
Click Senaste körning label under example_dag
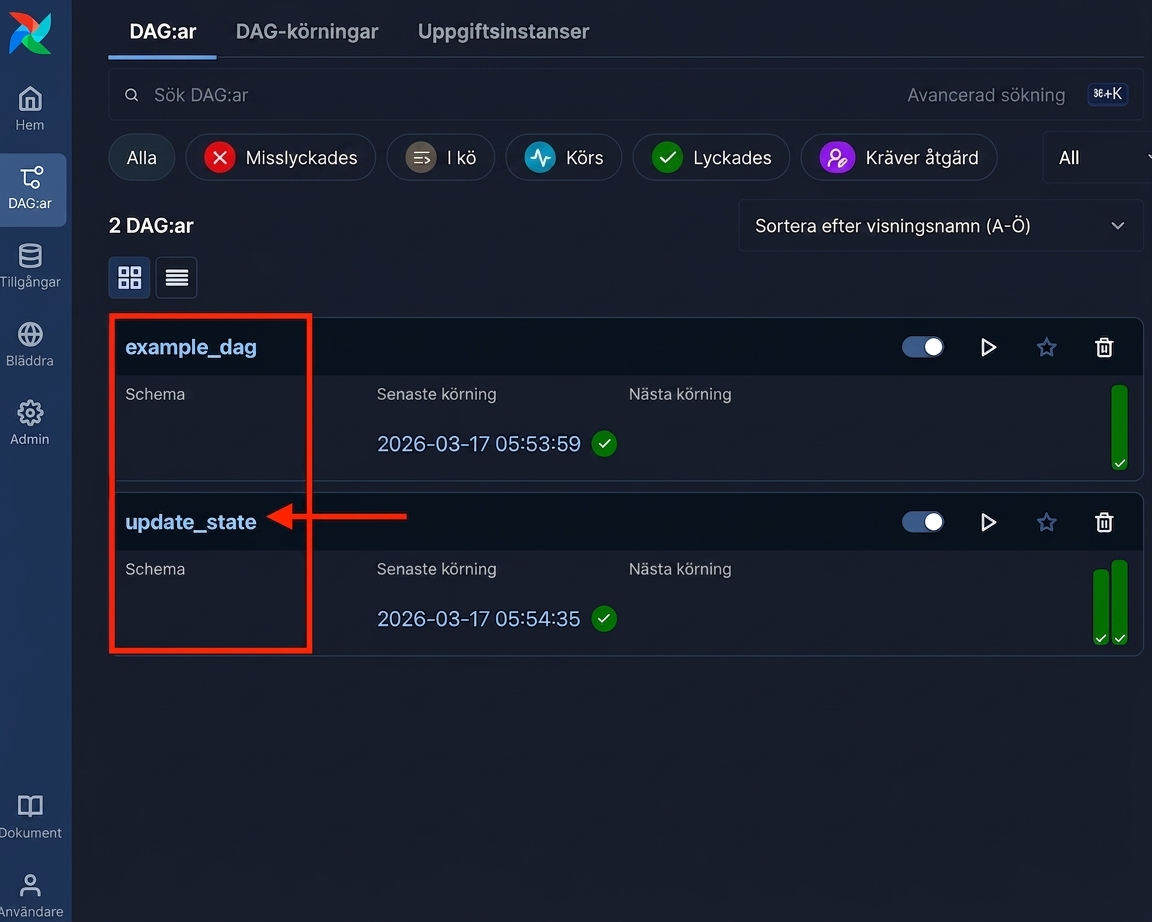(436, 395)
